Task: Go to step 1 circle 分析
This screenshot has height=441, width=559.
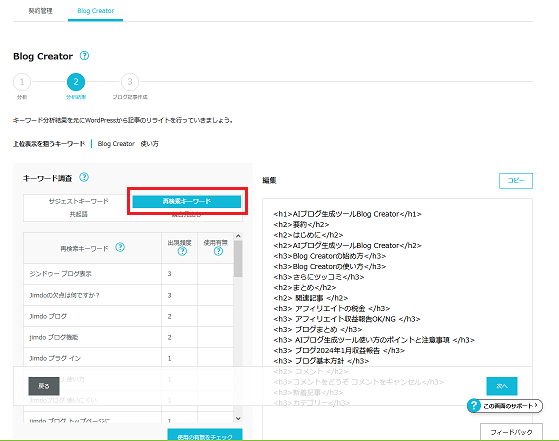Action: coord(22,82)
